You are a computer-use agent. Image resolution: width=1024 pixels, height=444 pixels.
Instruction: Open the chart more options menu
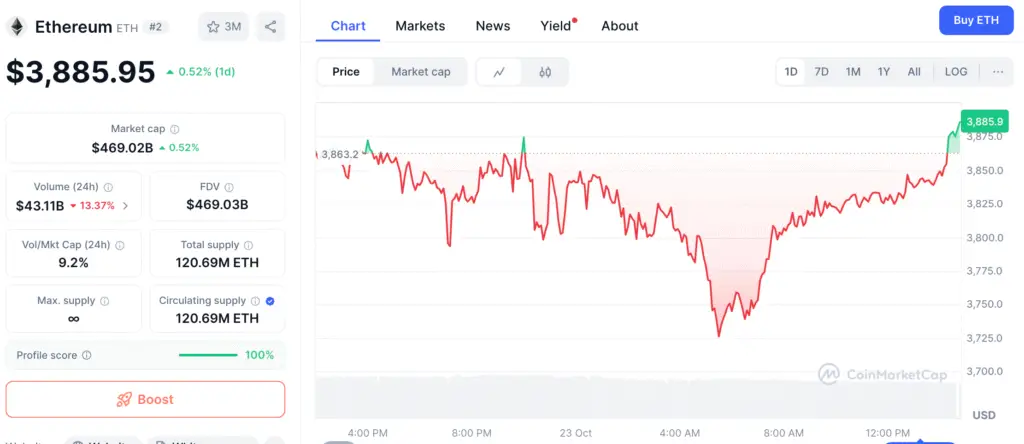click(x=998, y=72)
